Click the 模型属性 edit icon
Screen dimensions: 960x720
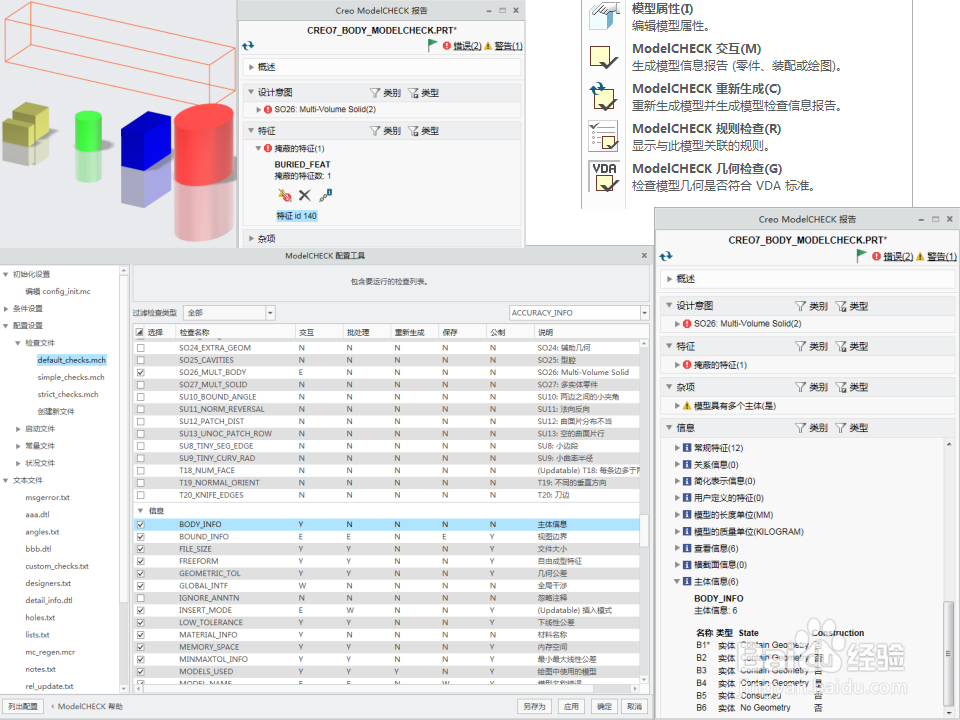604,17
